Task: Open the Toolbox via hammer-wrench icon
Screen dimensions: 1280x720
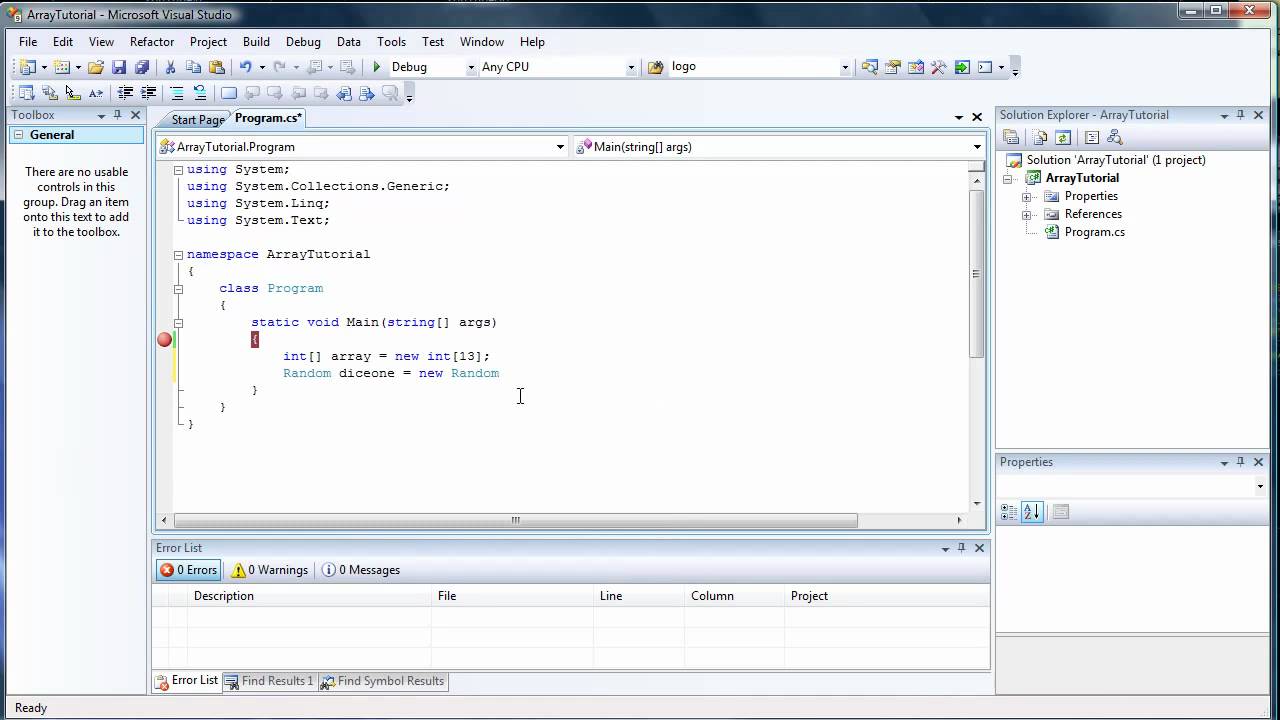Action: 939,67
